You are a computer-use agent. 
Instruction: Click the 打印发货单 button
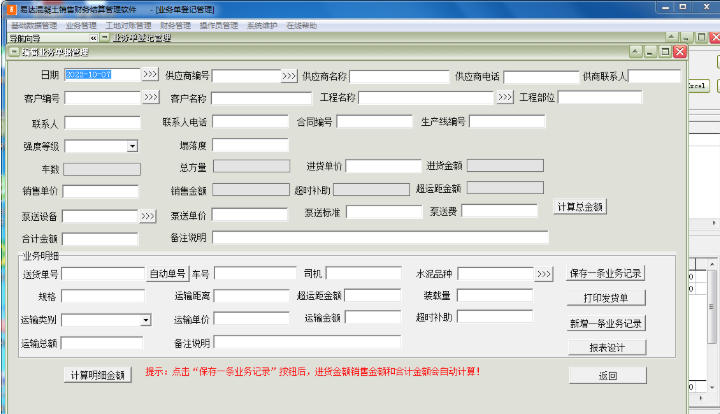pos(606,298)
